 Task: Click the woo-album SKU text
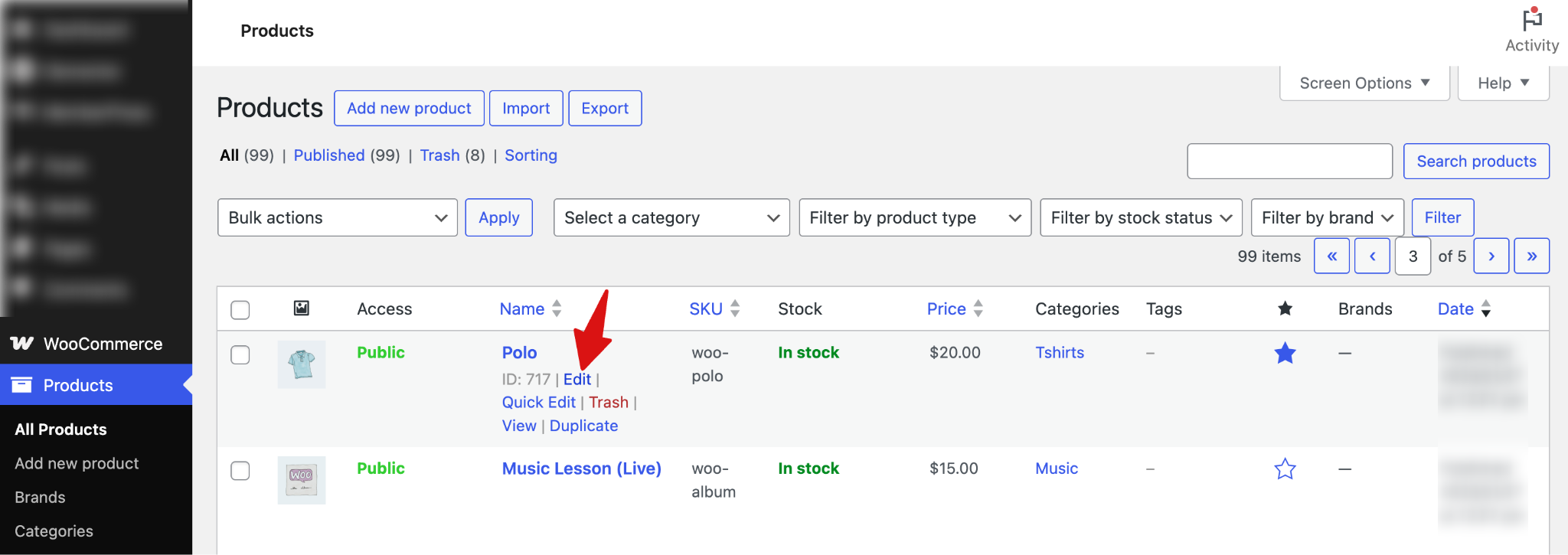pyautogui.click(x=714, y=480)
